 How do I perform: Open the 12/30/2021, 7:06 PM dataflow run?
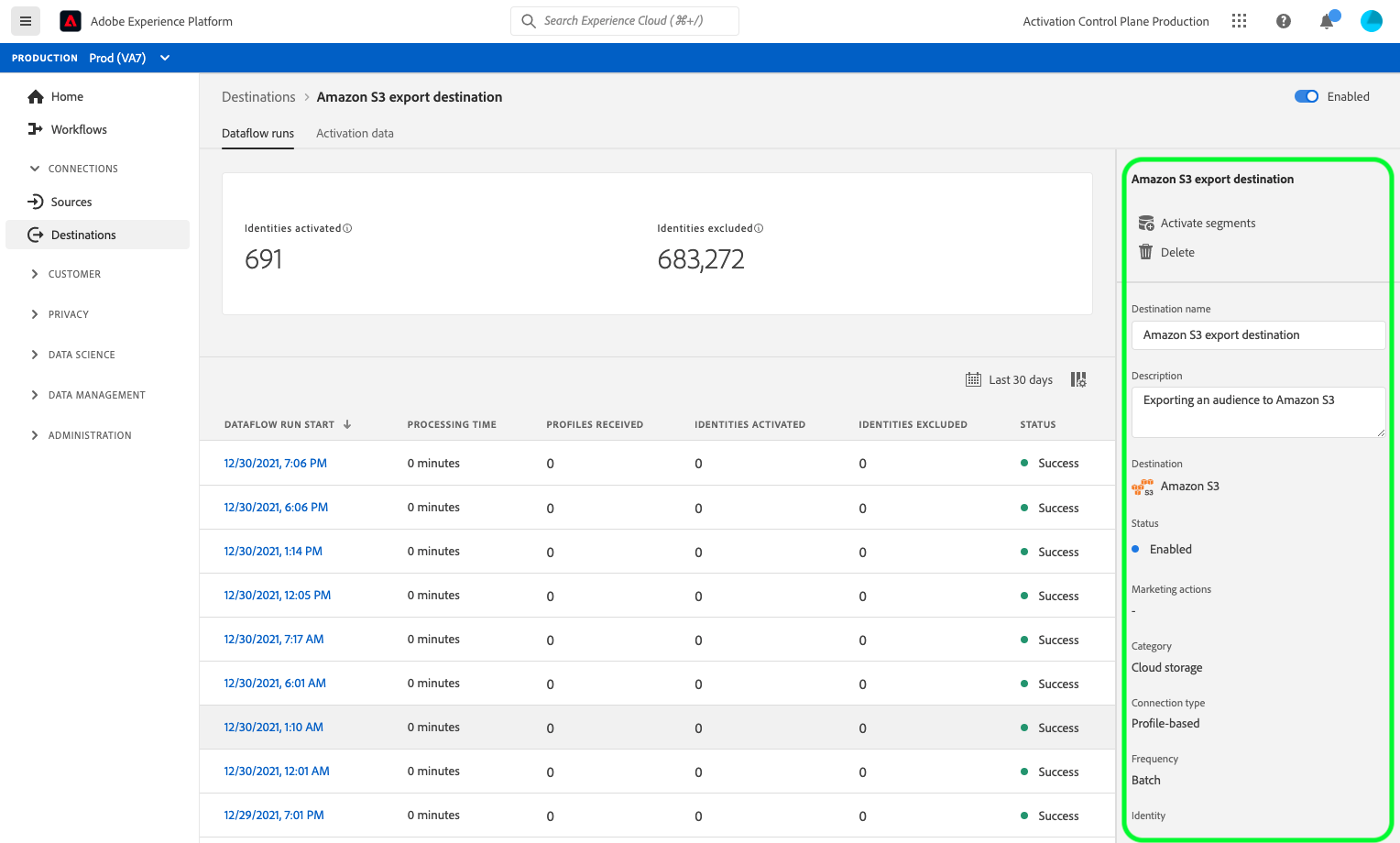click(275, 463)
